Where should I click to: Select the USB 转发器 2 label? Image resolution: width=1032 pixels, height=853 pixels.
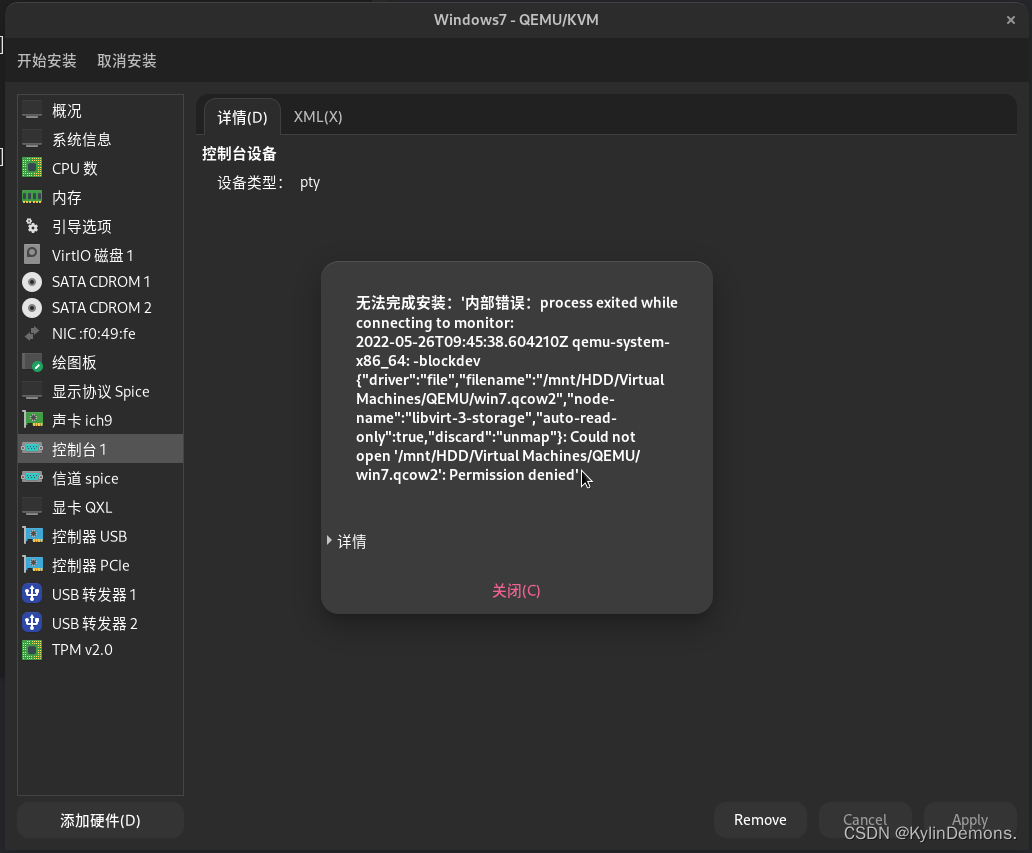pyautogui.click(x=95, y=623)
